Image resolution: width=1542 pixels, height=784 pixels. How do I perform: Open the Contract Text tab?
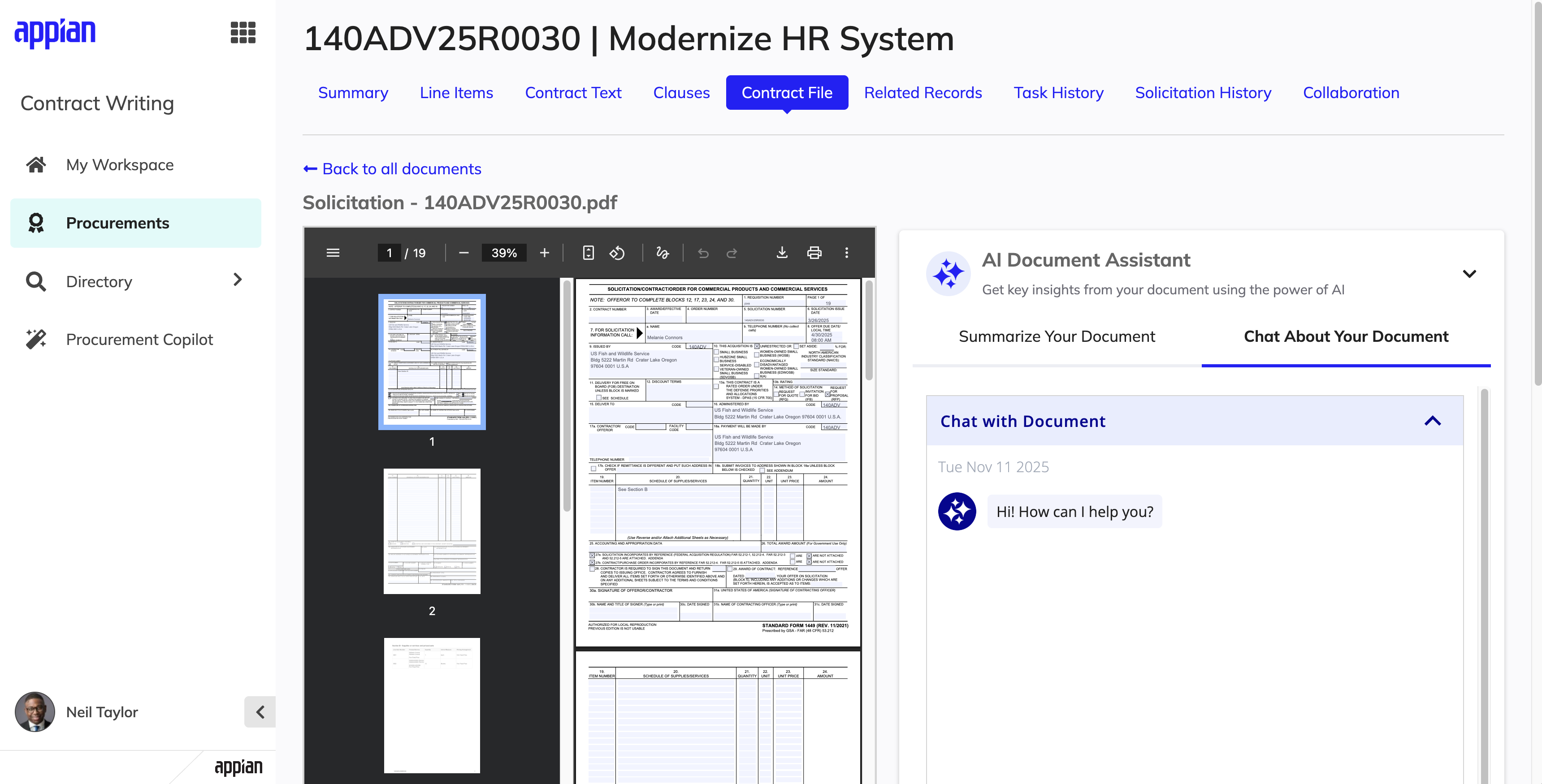pyautogui.click(x=573, y=93)
